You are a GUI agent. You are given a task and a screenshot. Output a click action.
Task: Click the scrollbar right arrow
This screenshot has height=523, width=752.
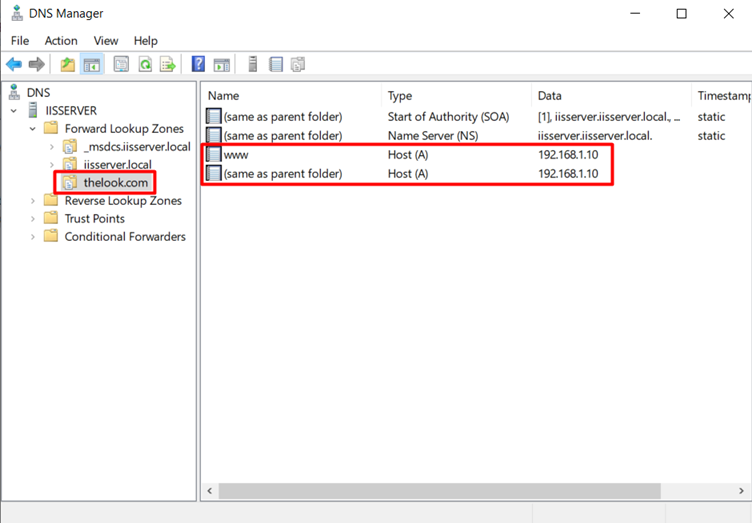[741, 490]
